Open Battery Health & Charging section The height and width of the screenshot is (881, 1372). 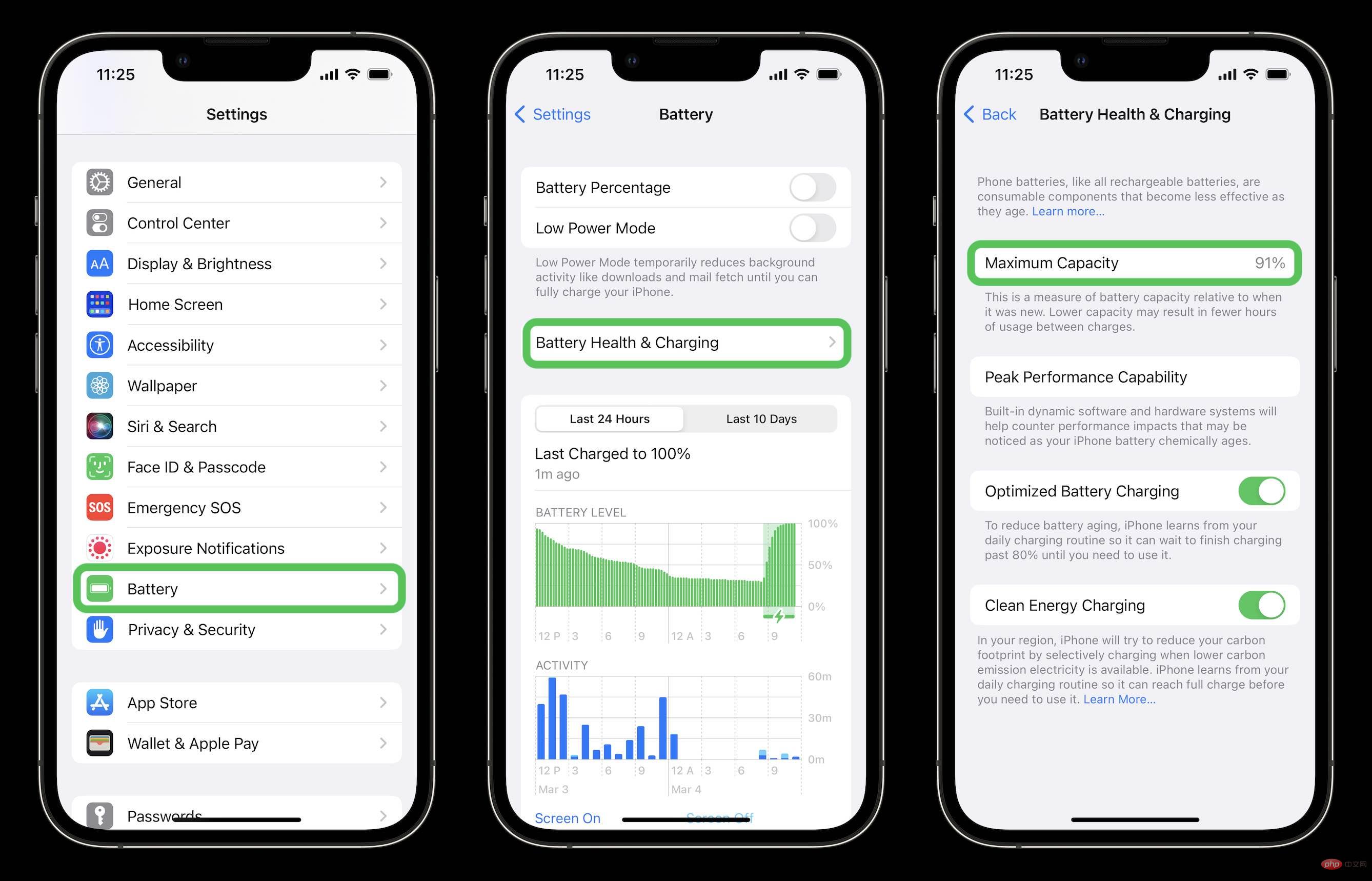click(x=686, y=344)
